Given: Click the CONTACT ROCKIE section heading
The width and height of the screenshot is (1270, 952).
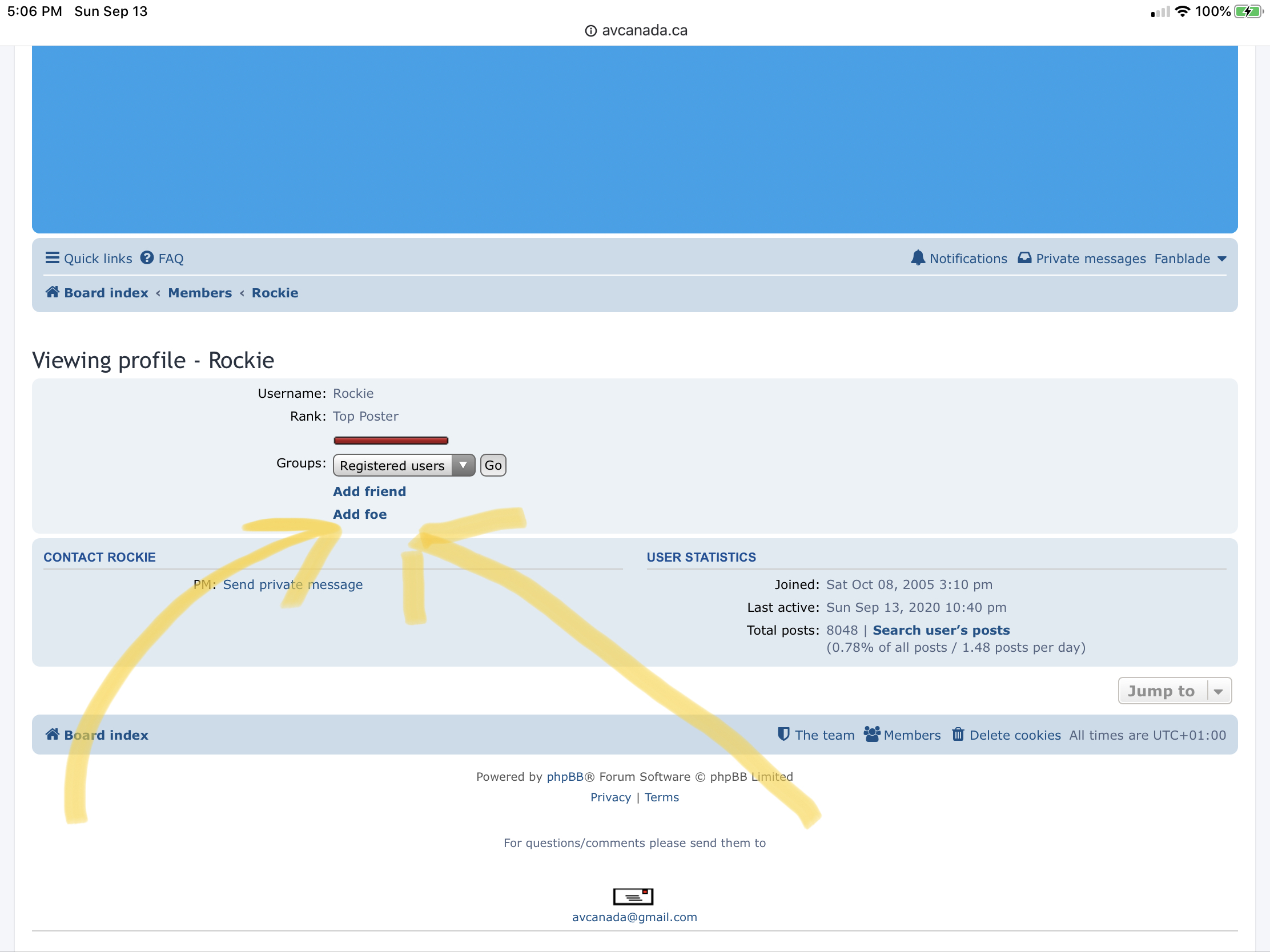Looking at the screenshot, I should [x=99, y=557].
